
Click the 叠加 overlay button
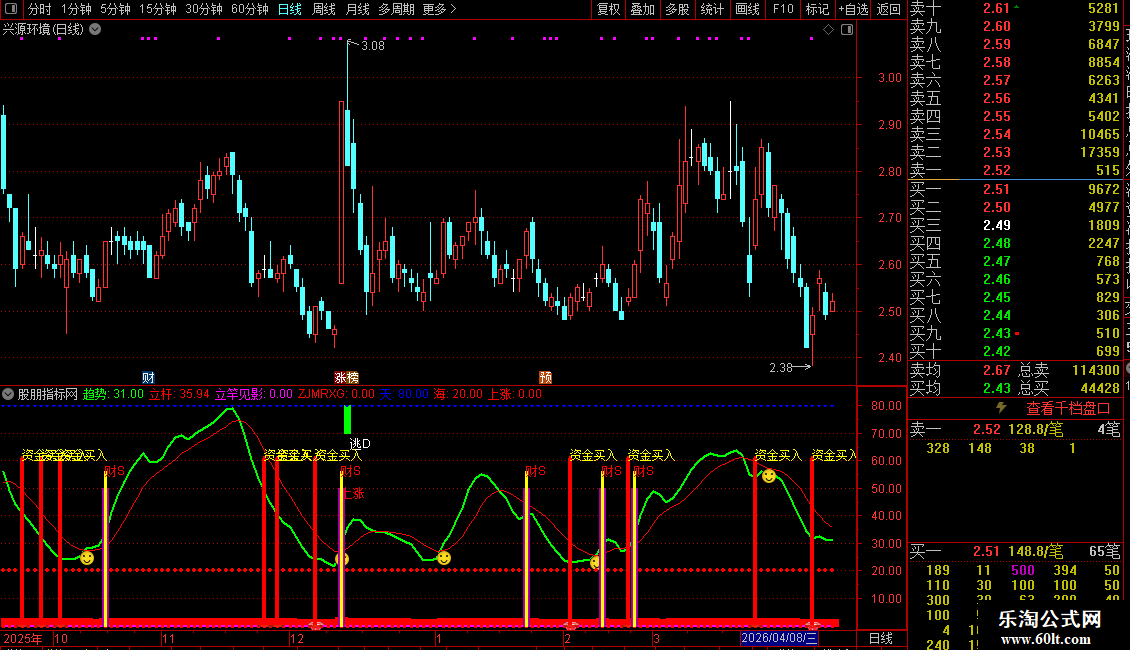pos(642,9)
